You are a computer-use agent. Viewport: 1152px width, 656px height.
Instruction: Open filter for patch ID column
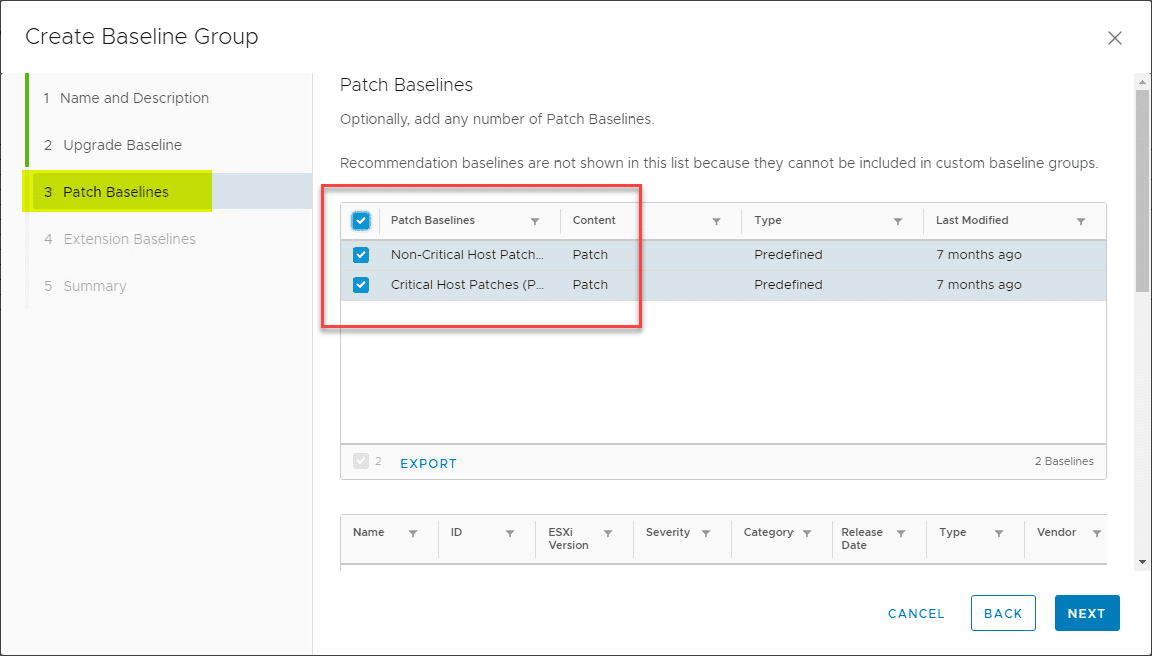pos(510,534)
